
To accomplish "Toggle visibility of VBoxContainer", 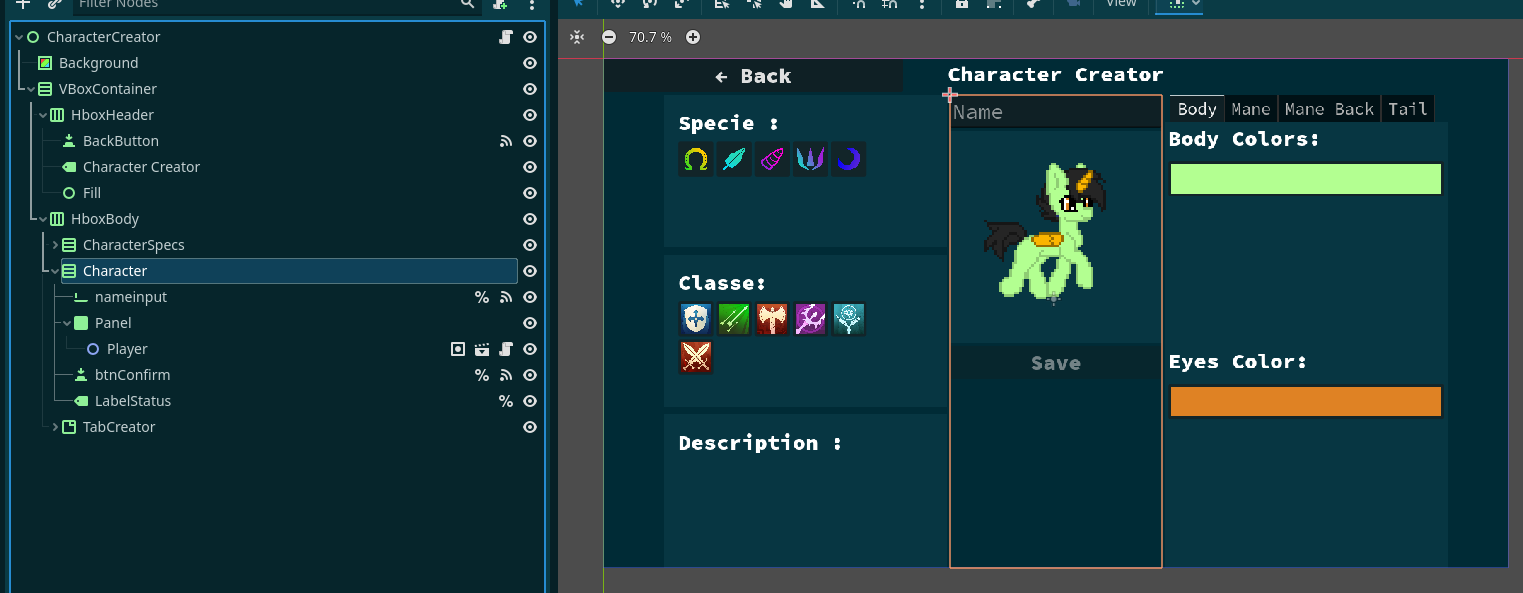I will (x=530, y=89).
